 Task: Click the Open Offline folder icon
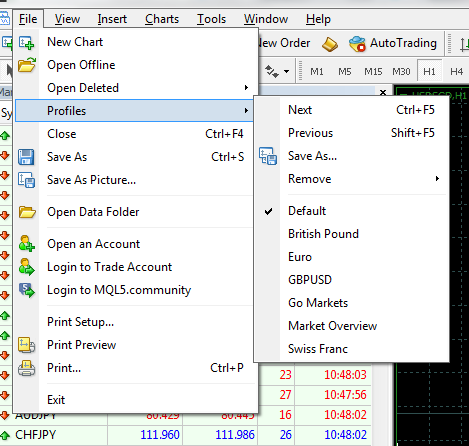click(27, 65)
